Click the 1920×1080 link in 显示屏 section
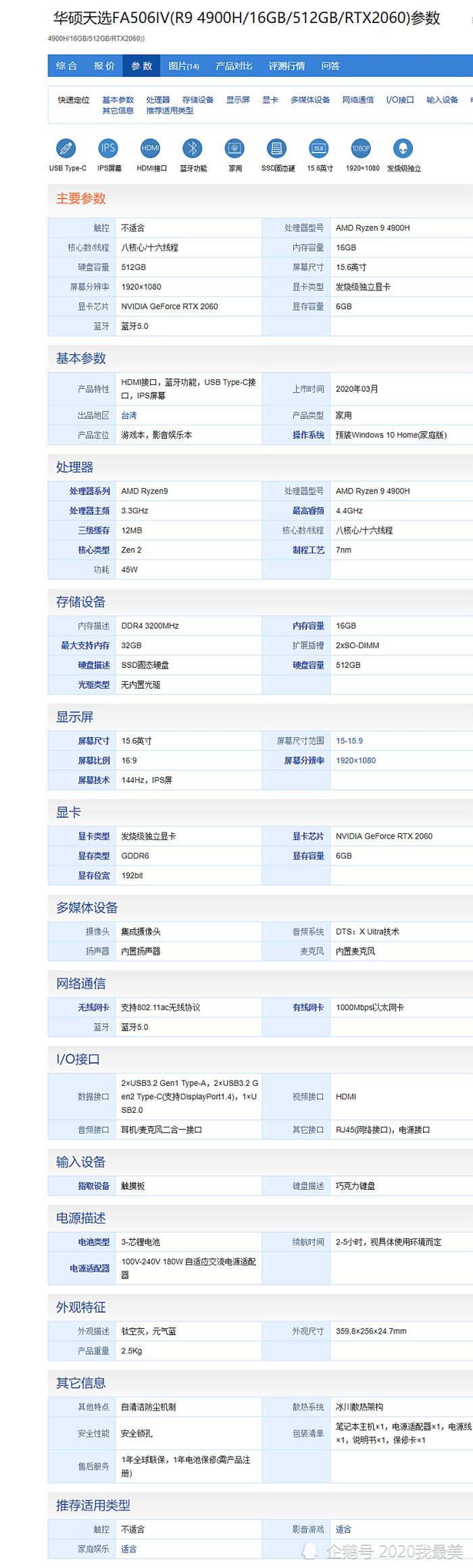 pos(356,760)
